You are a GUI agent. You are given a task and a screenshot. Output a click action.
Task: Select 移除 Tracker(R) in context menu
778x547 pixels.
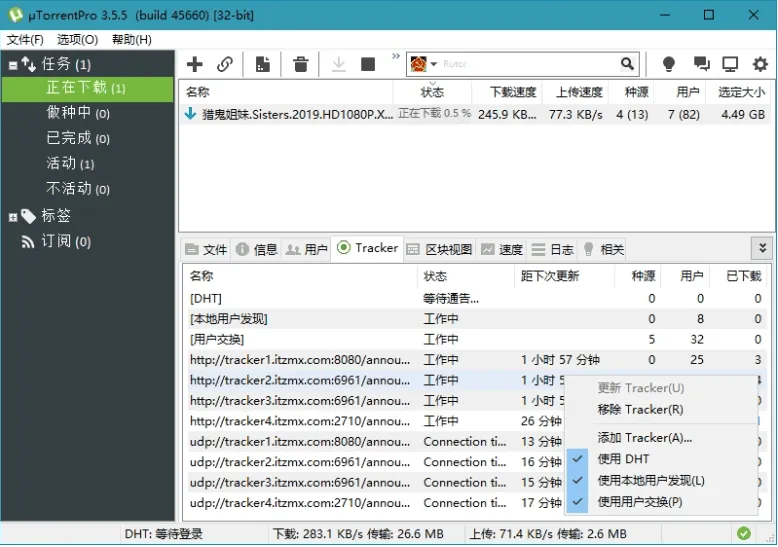coord(640,409)
